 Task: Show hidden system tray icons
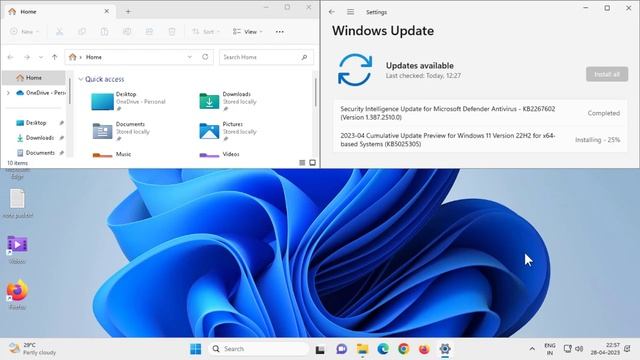coord(532,349)
